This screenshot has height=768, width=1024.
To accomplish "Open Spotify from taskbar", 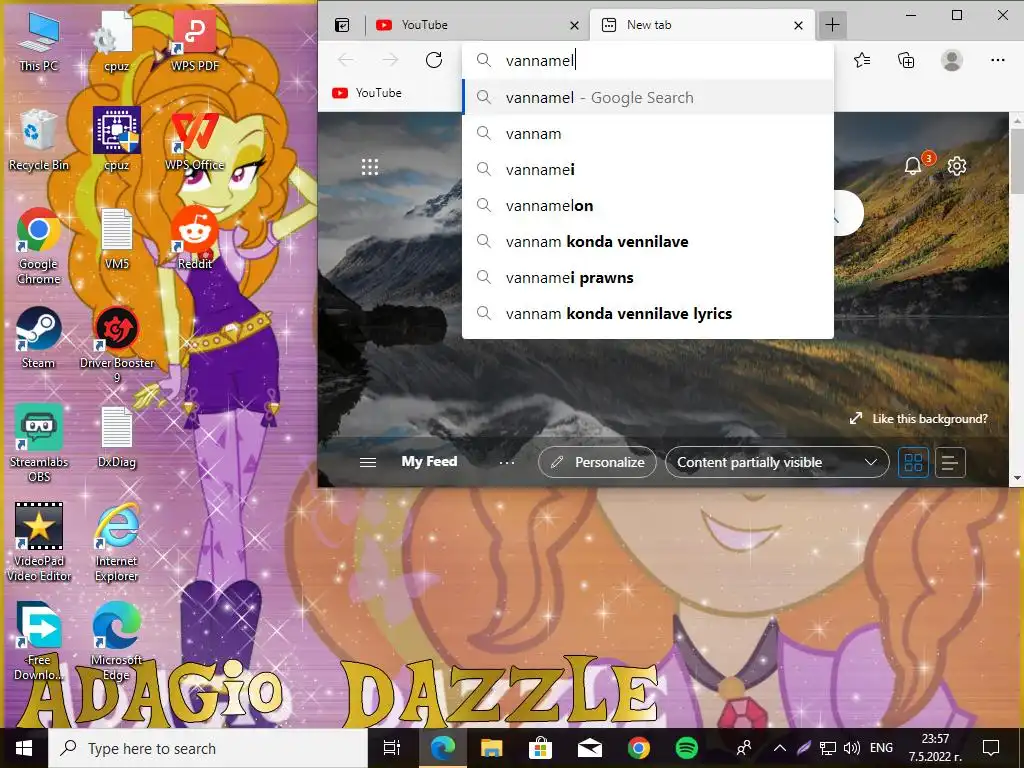I will [686, 748].
